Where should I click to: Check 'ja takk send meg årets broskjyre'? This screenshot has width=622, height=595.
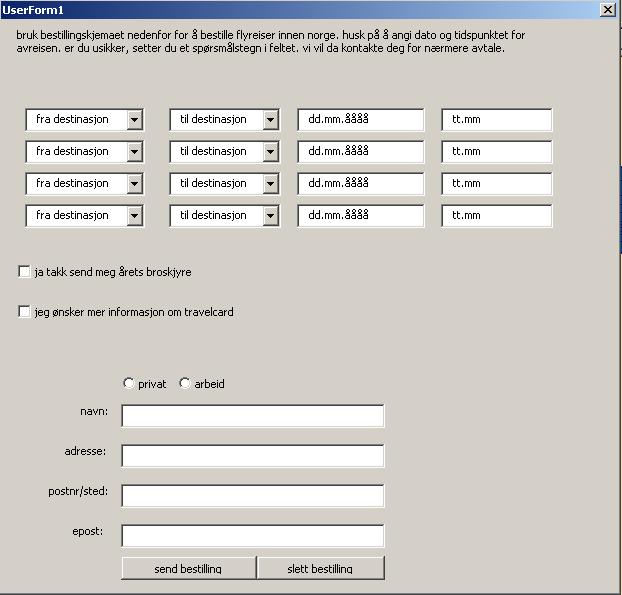click(24, 272)
